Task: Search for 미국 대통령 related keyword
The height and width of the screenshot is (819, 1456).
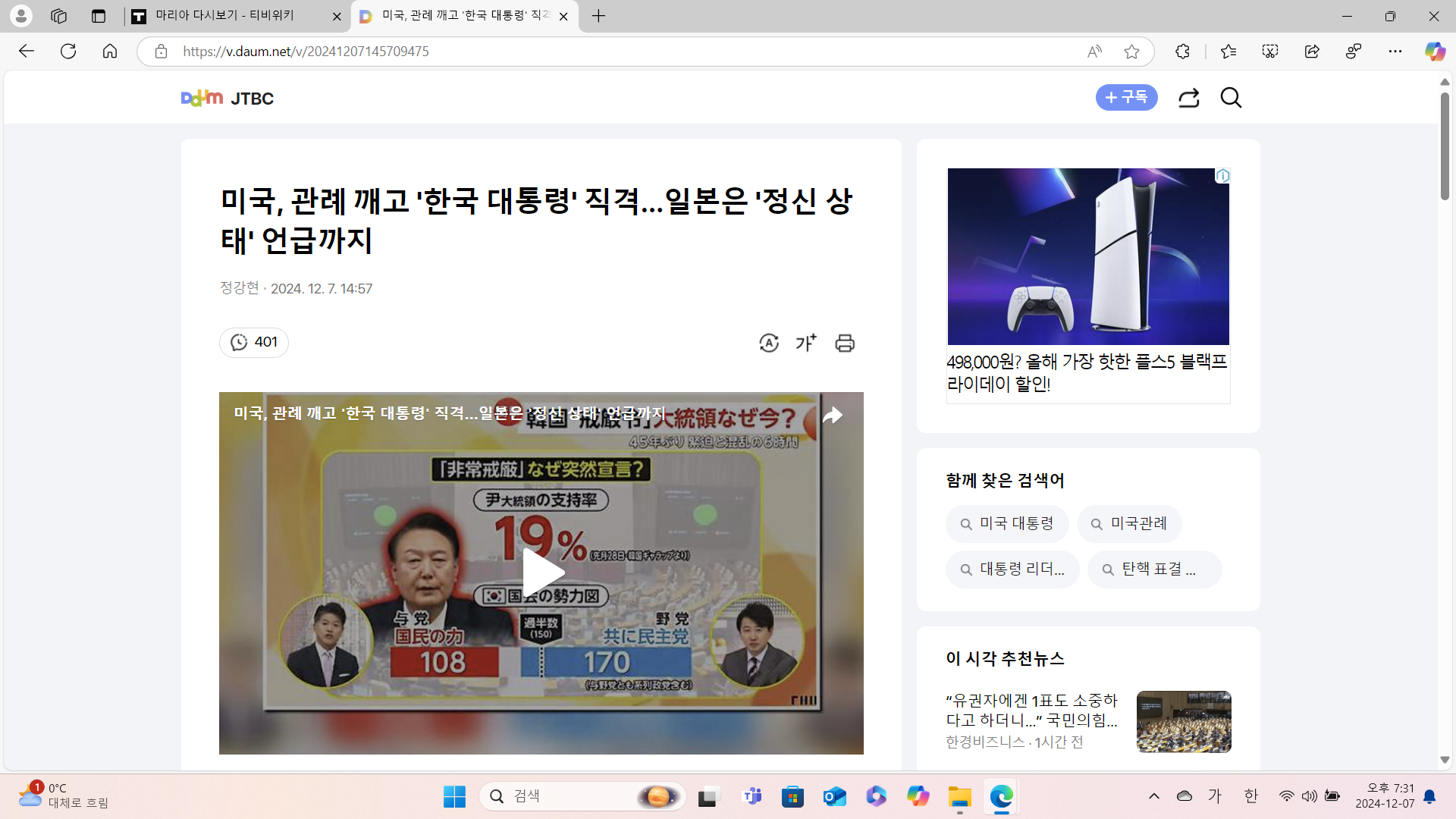Action: (1007, 524)
